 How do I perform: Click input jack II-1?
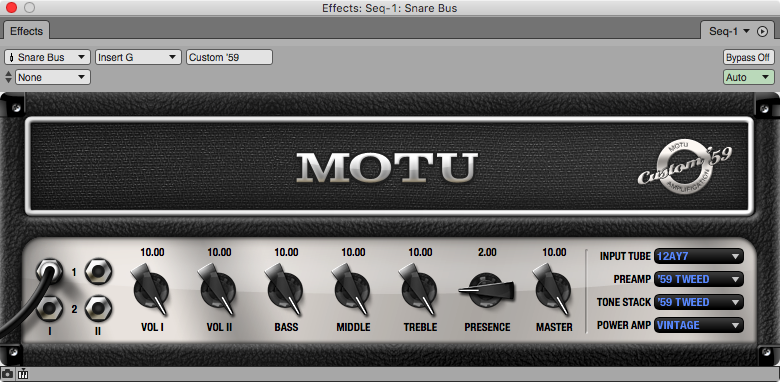(x=98, y=271)
